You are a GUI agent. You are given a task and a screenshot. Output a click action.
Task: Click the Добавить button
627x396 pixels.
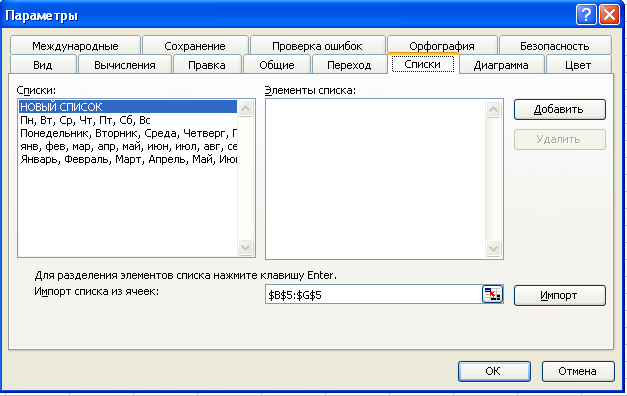pos(559,109)
